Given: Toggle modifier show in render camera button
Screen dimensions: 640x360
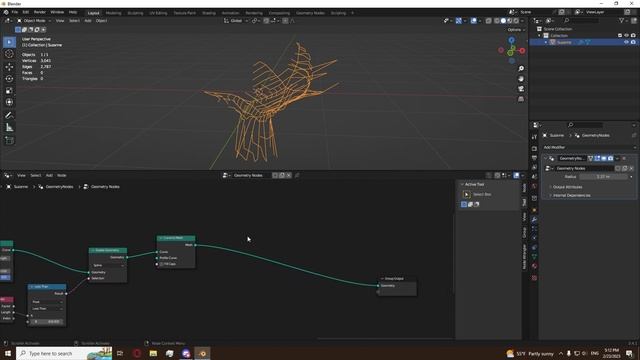Looking at the screenshot, I should pos(610,158).
